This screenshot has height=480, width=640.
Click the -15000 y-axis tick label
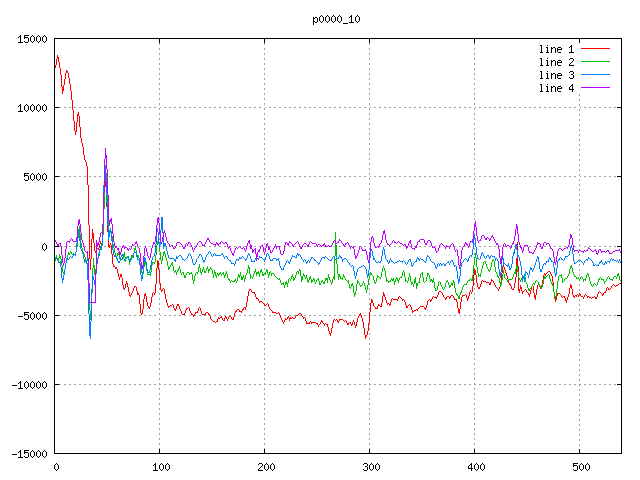click(x=29, y=453)
